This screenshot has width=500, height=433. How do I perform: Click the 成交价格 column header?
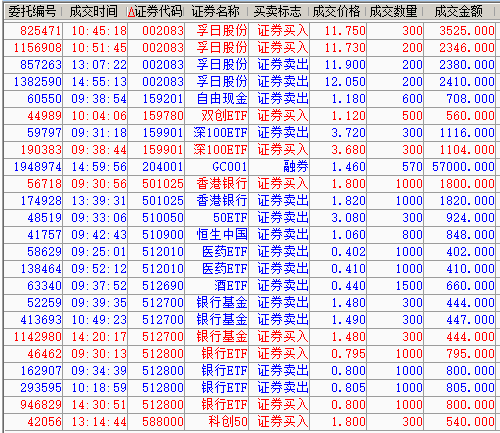tap(336, 12)
